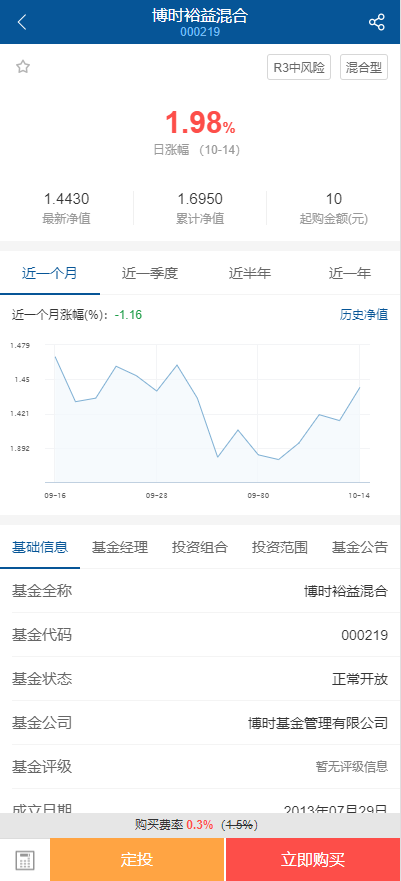Open the 基金经理 tab

click(120, 547)
